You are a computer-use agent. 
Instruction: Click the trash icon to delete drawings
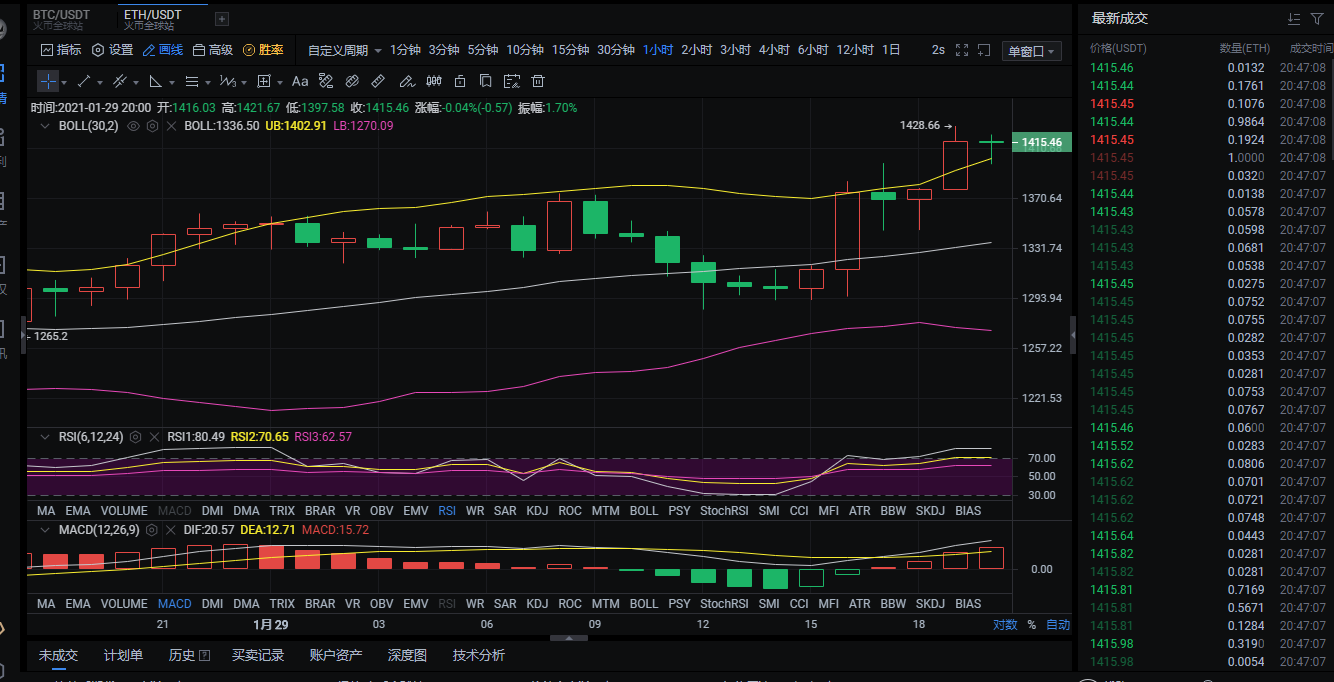point(538,81)
